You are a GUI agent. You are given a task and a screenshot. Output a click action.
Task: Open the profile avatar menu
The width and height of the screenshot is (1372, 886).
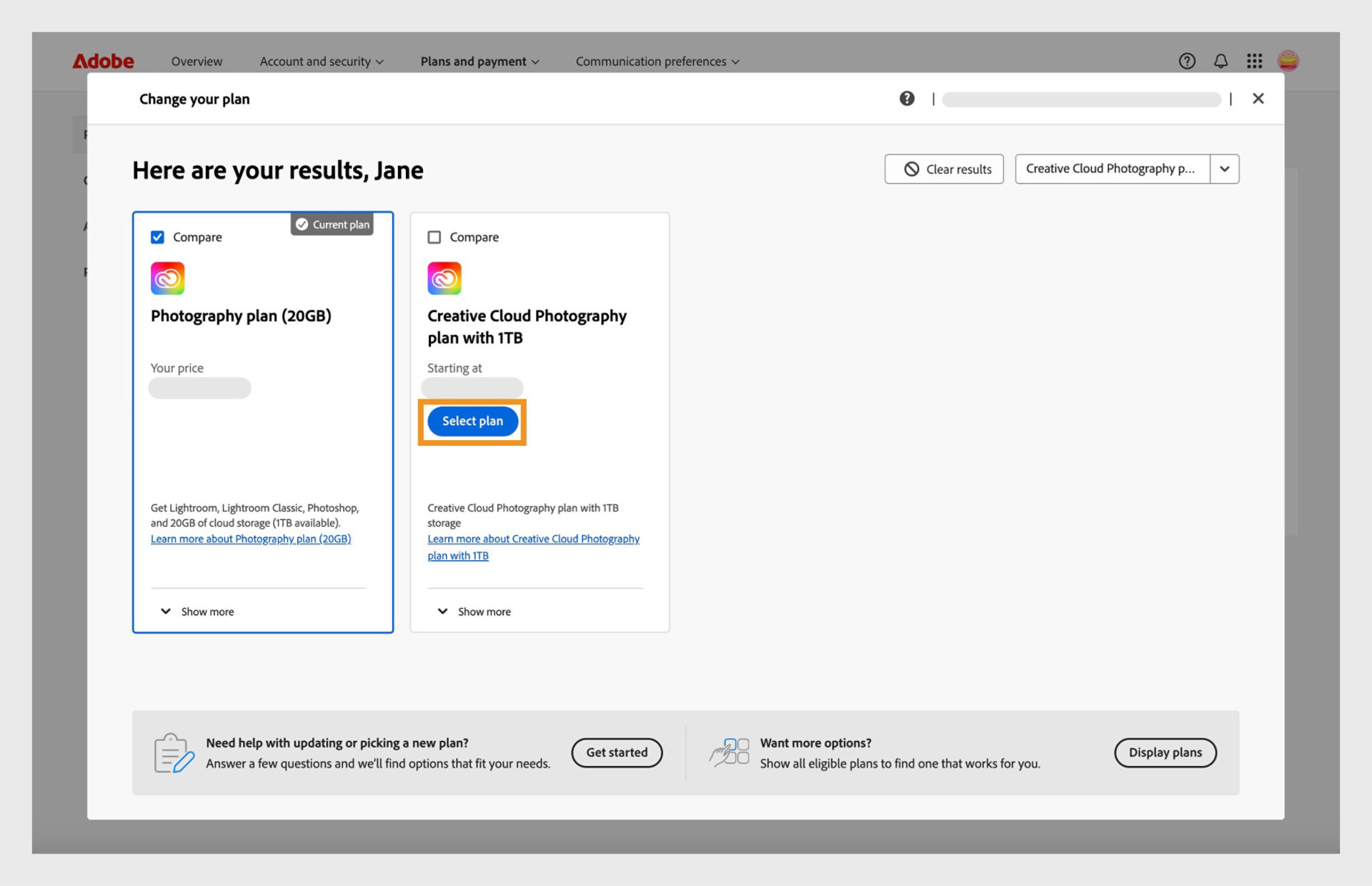1288,61
